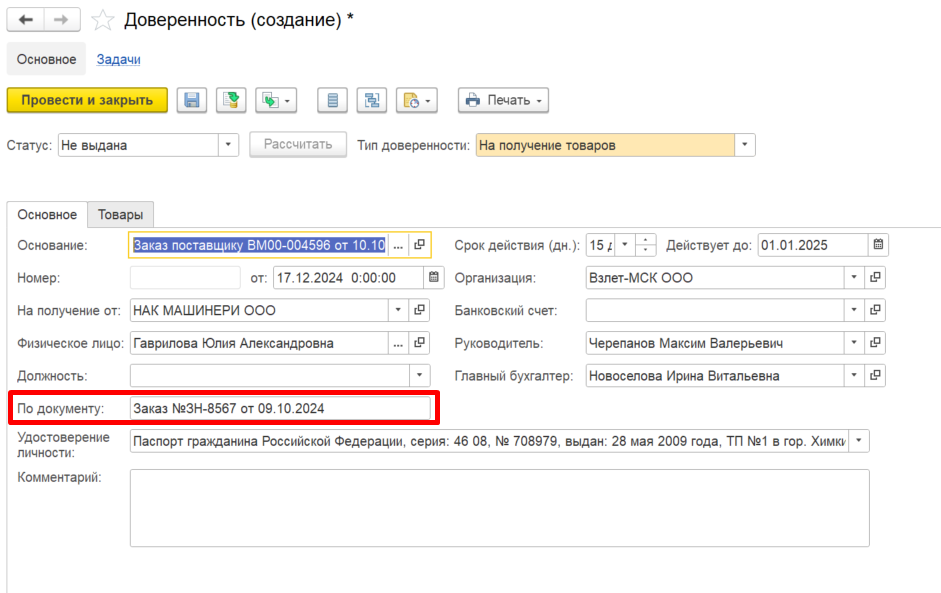Increase Срок действия with the up stepper
Viewport: 941px width, 593px height.
[x=646, y=239]
